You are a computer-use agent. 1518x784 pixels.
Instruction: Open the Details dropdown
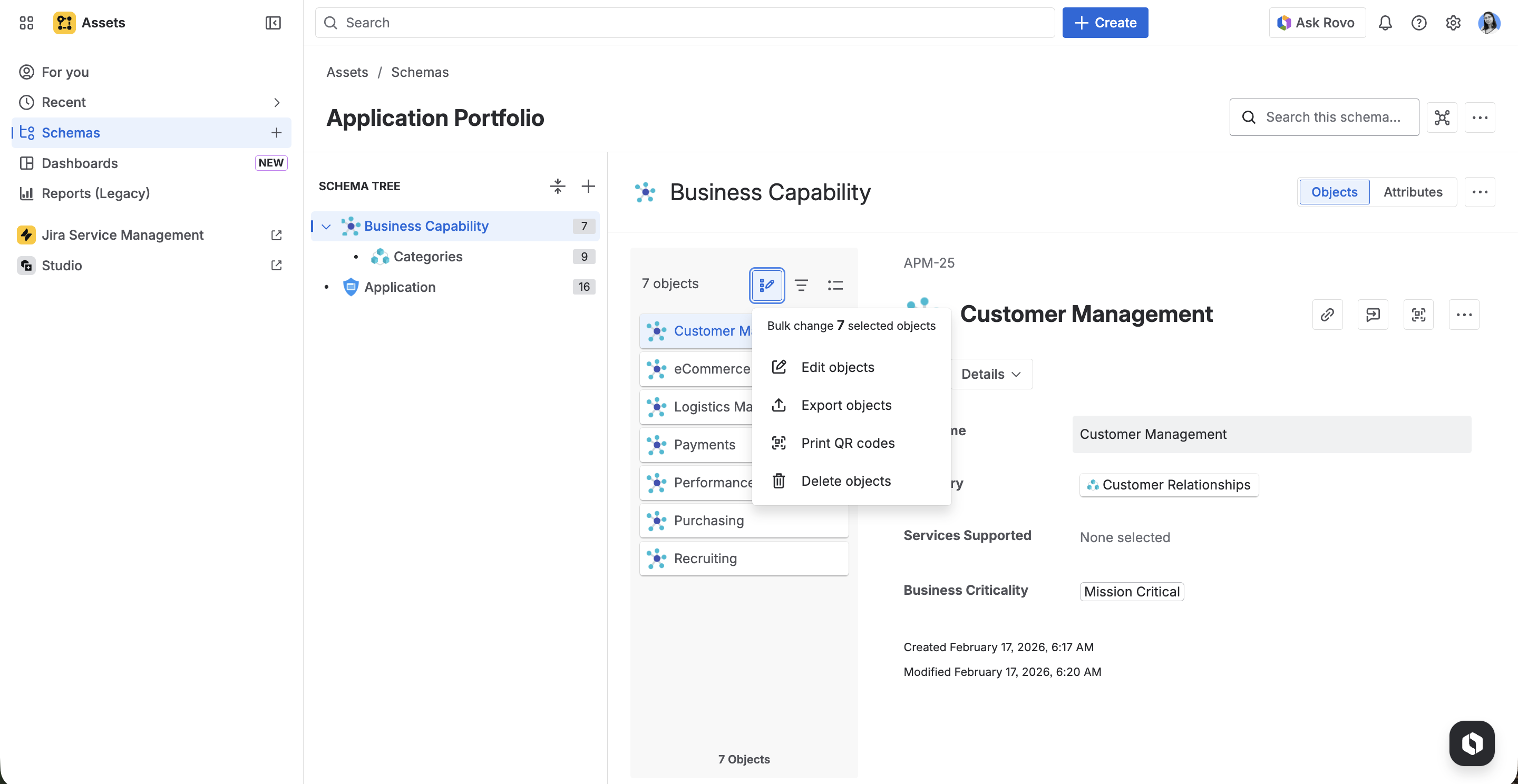click(x=990, y=374)
